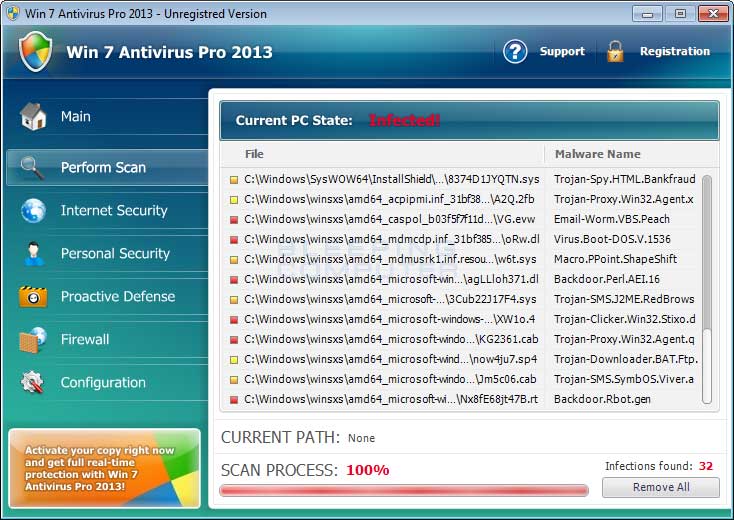Click the Proactive Defense folder icon
This screenshot has width=734, height=520.
coord(33,296)
